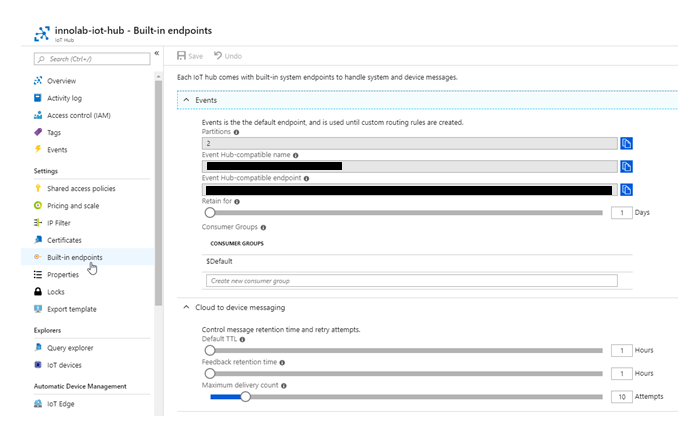
Task: Click the sidebar vertical scrollbar
Action: 158,192
